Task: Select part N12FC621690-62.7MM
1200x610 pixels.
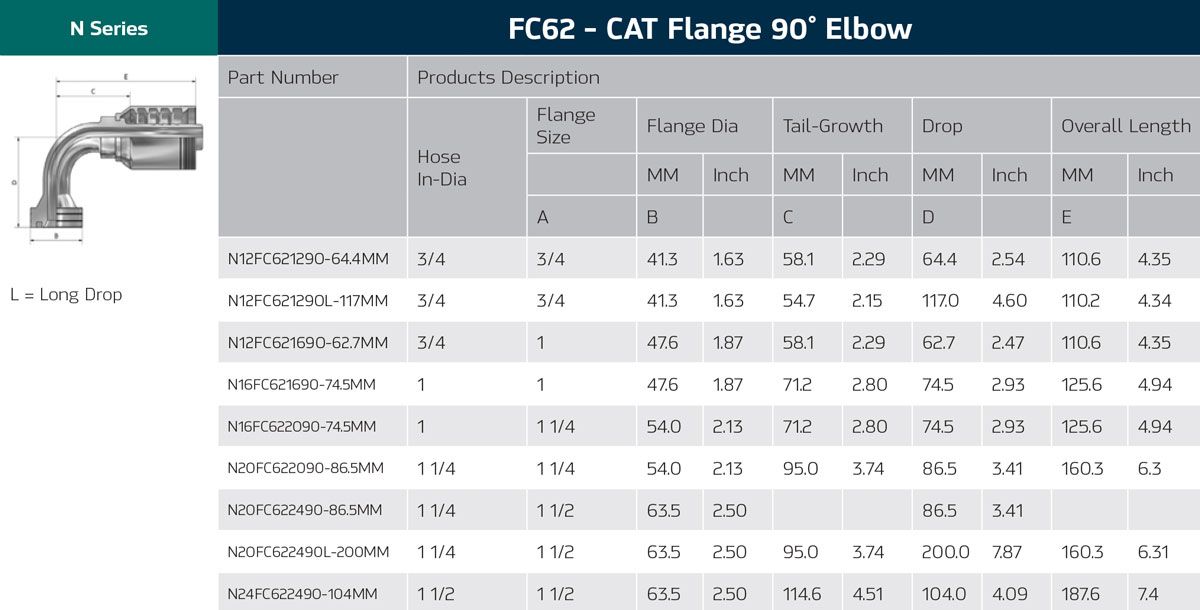Action: tap(307, 343)
